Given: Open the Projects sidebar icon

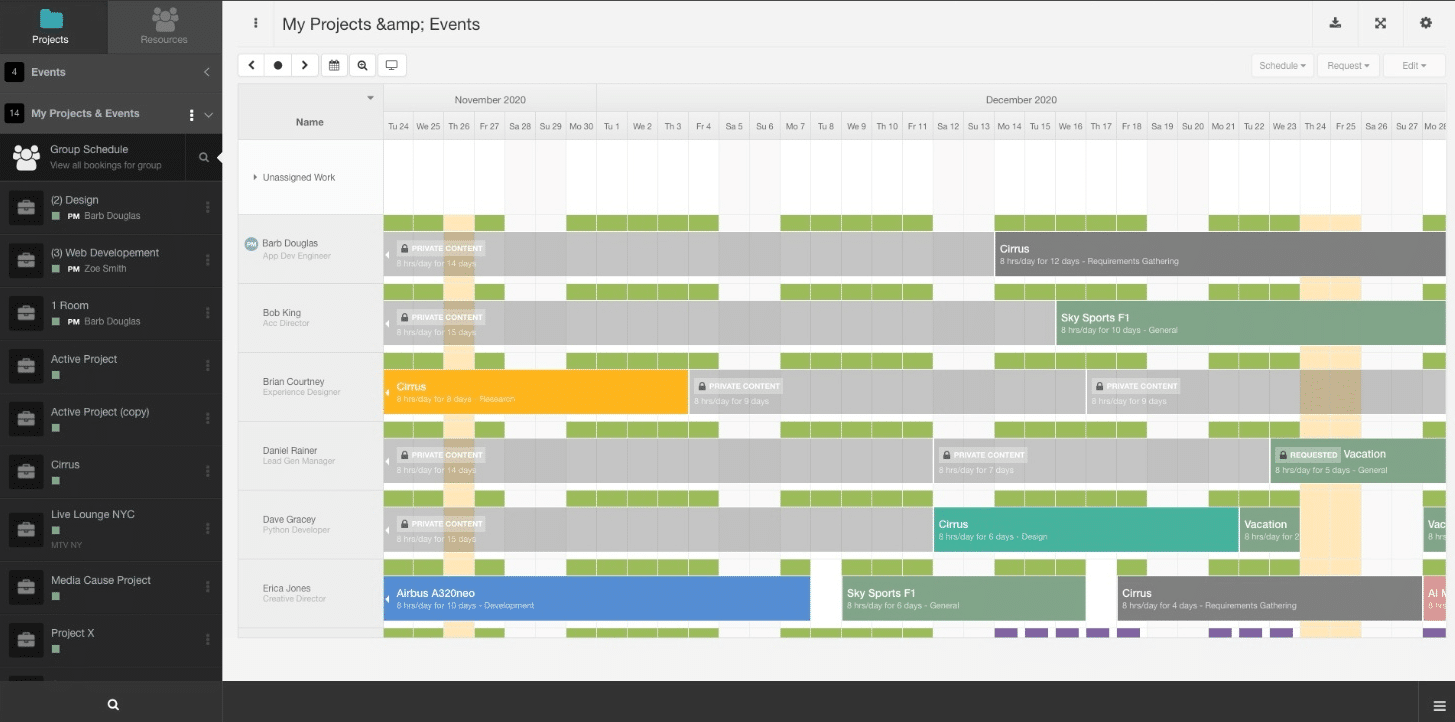Looking at the screenshot, I should click(x=50, y=22).
